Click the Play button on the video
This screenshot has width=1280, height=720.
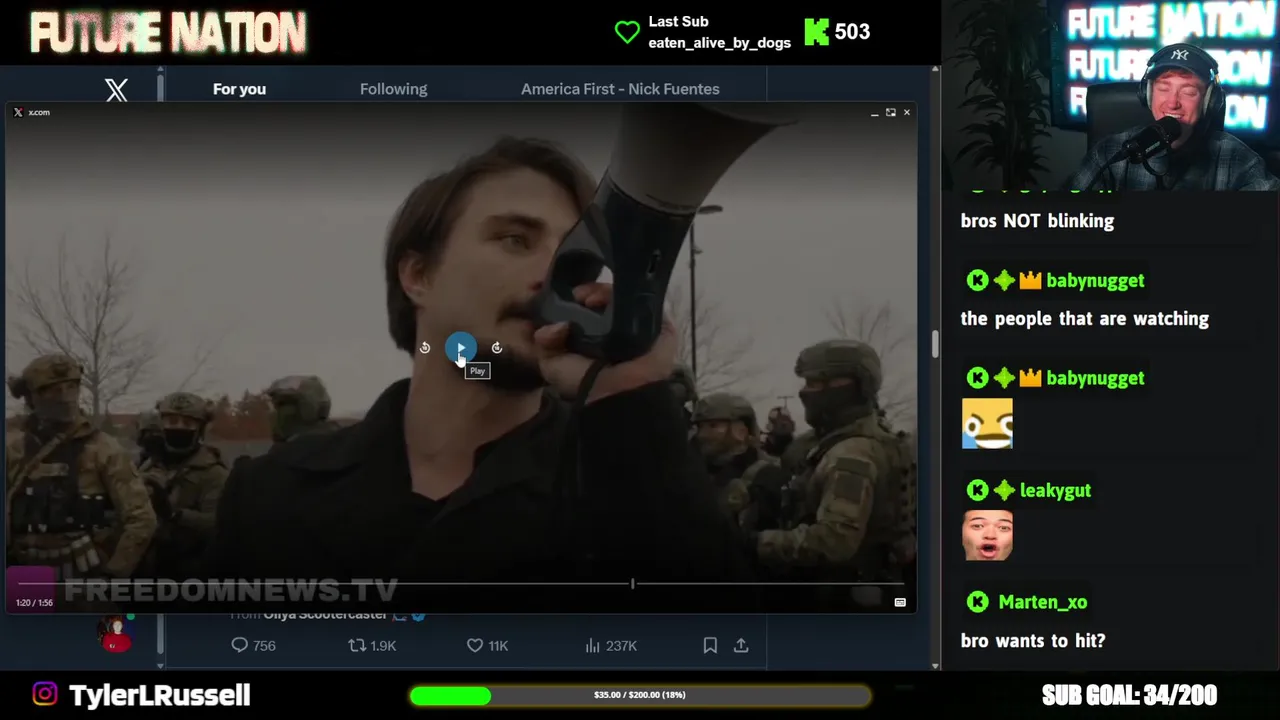[460, 347]
